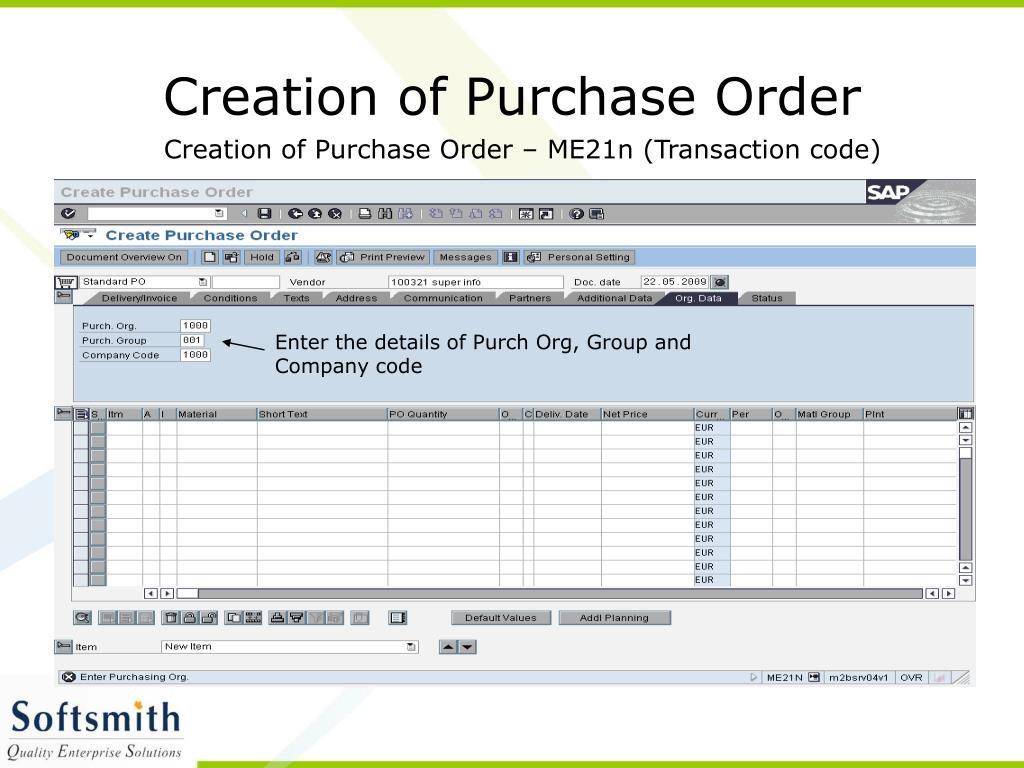Switch to the Conditions tab
The width and height of the screenshot is (1024, 768).
[x=230, y=298]
